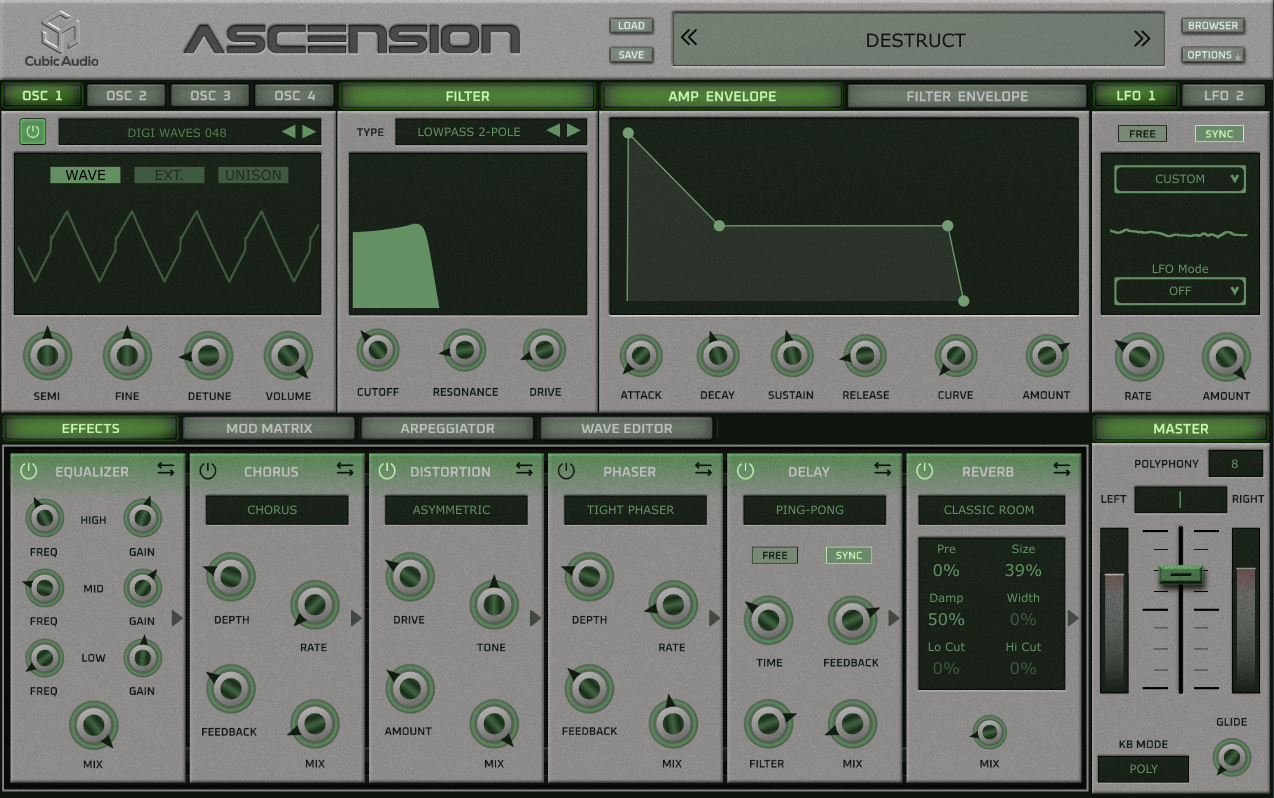Select next filter type arrow
Screen dimensions: 1274x798
point(574,131)
